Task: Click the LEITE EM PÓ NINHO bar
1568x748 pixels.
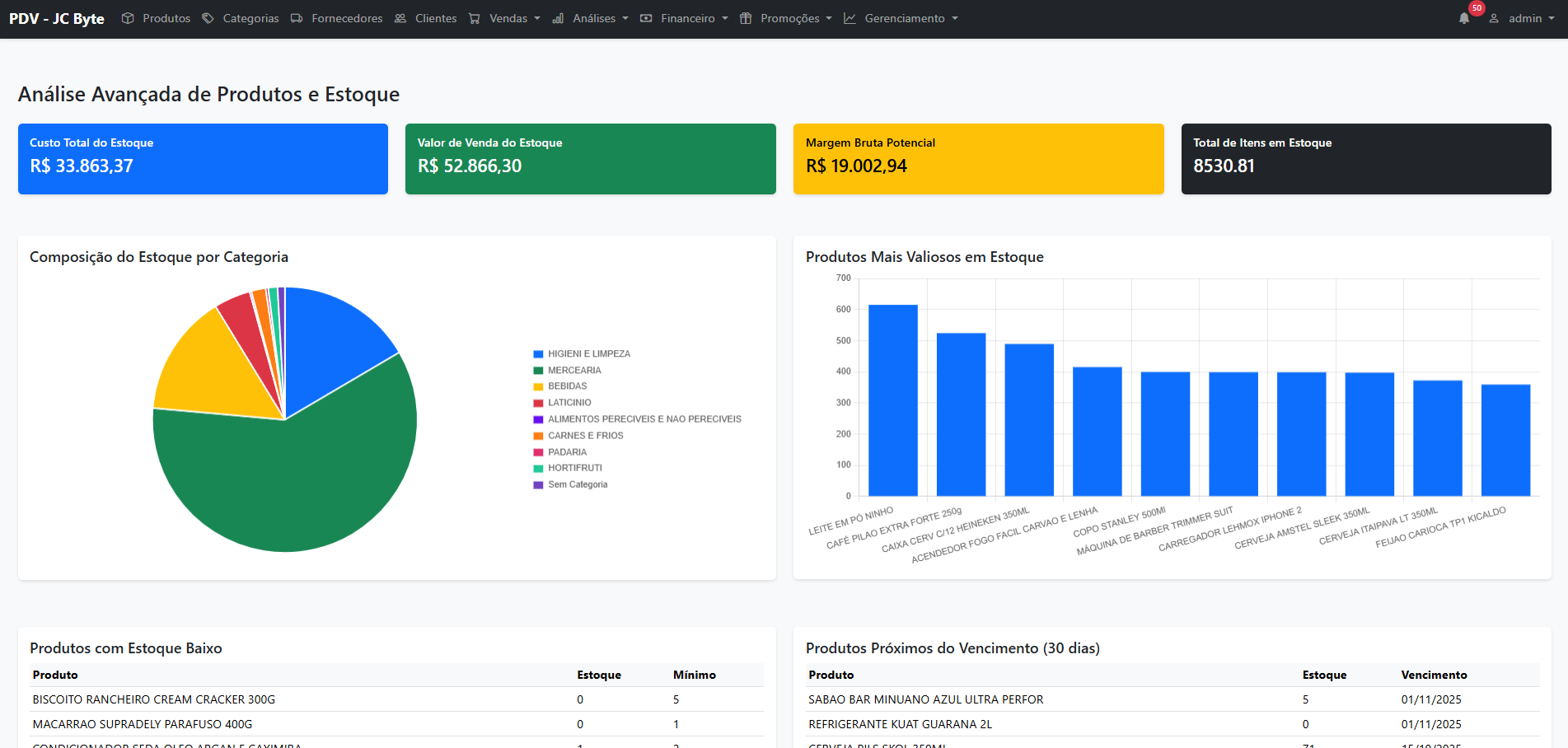Action: 892,400
